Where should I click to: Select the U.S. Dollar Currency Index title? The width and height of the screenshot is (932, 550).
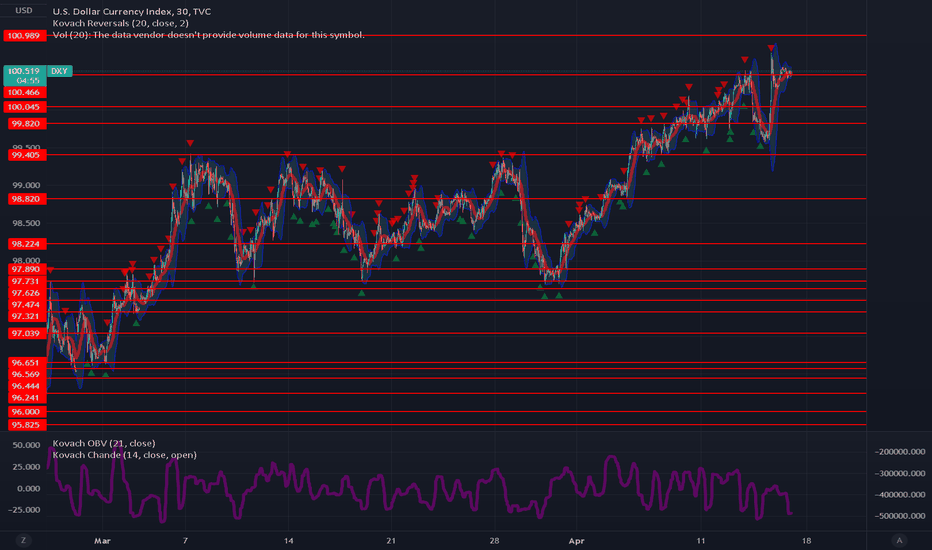click(131, 11)
